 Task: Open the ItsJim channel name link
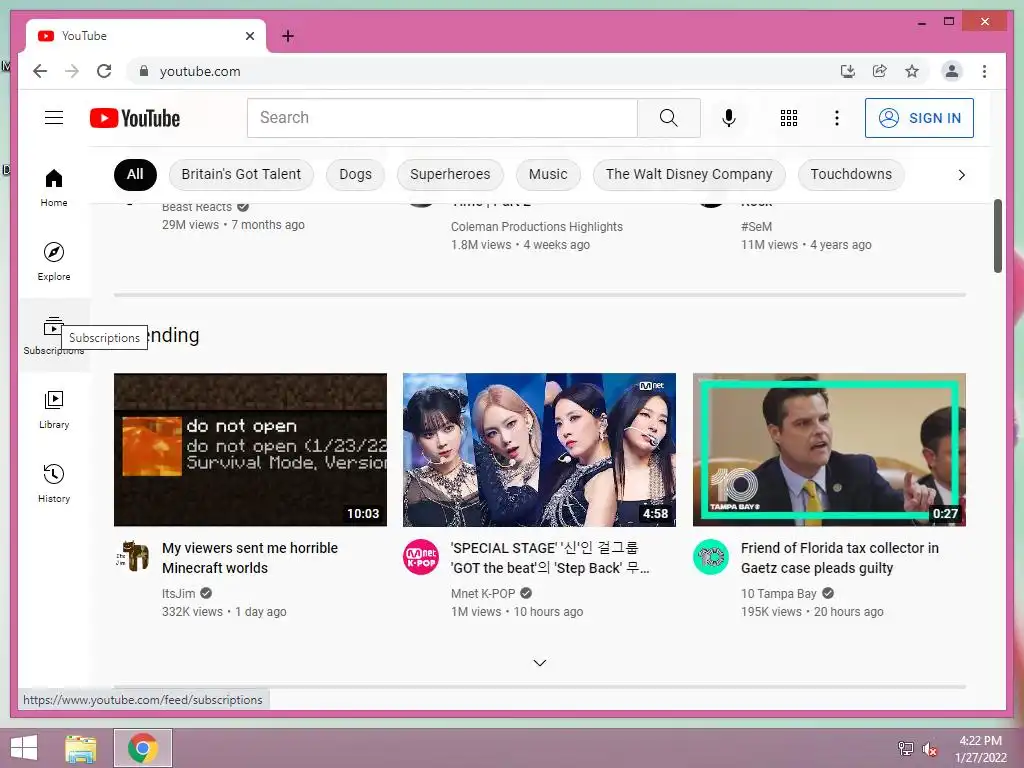pyautogui.click(x=178, y=594)
